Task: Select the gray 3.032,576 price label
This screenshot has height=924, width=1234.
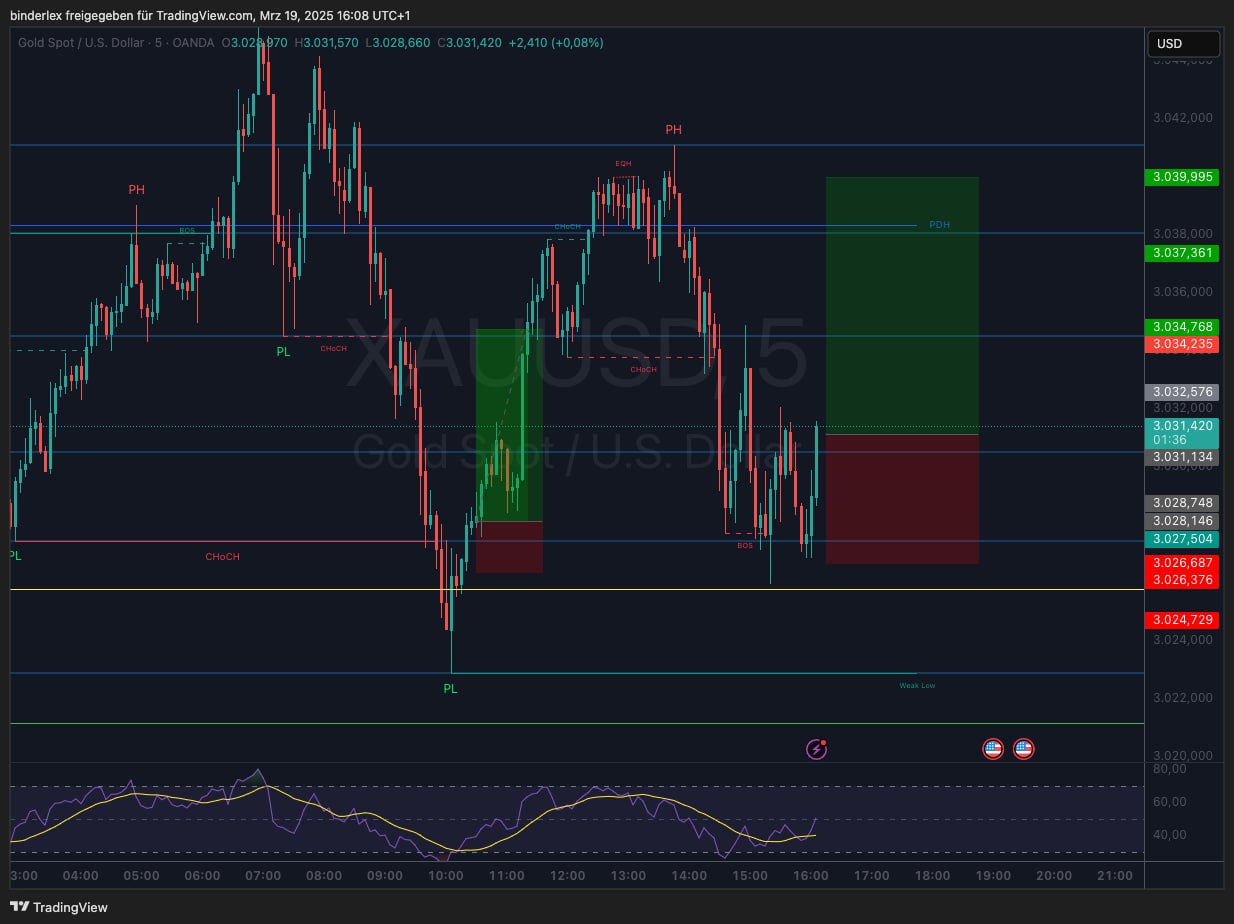Action: tap(1181, 392)
